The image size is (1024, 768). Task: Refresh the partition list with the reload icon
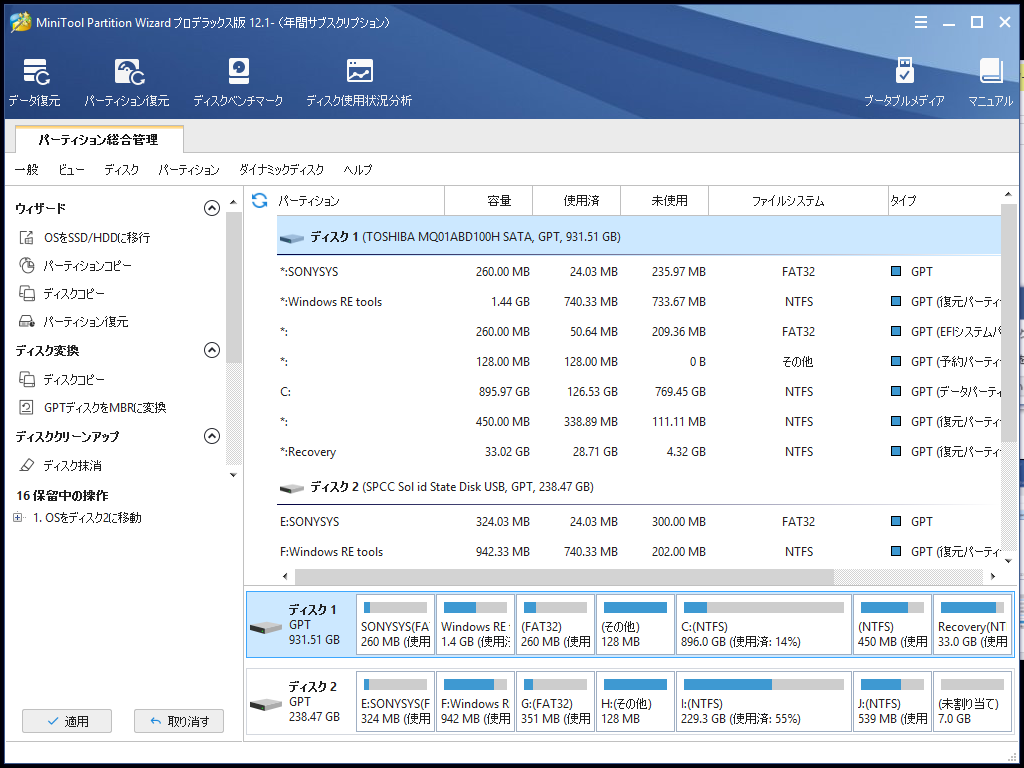coord(259,200)
